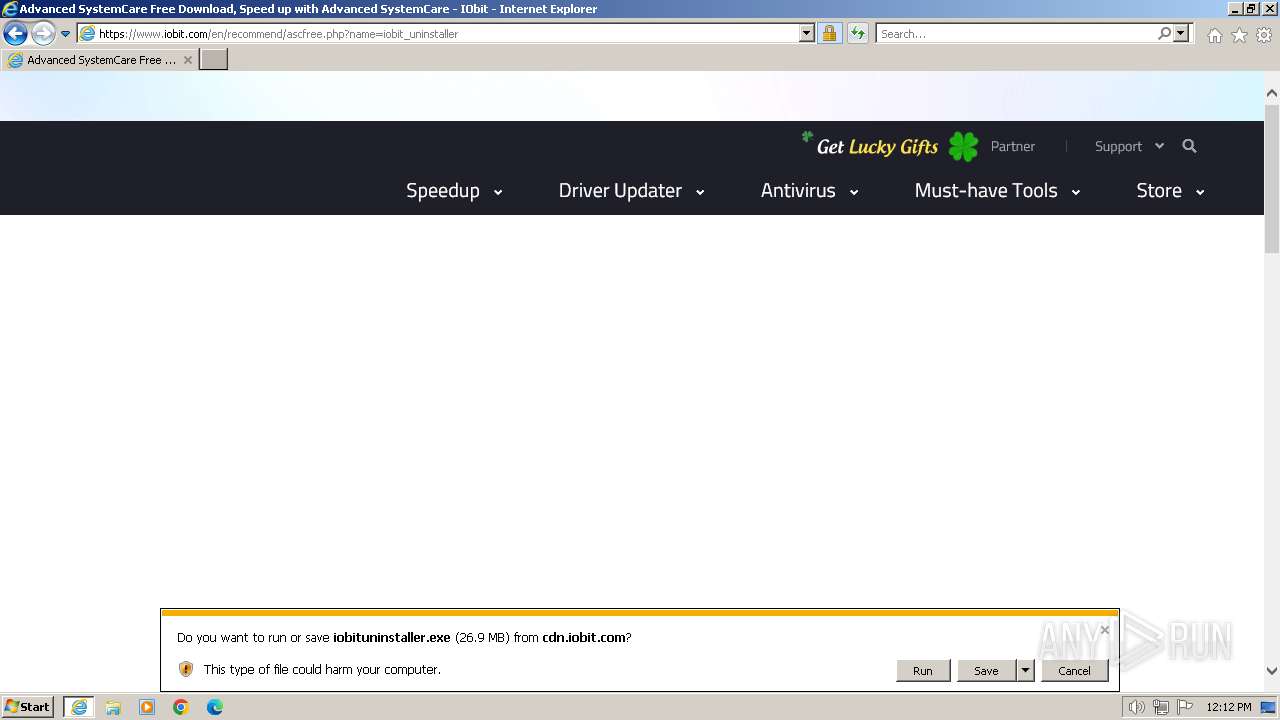
Task: Click the Show desktop tray icon
Action: tap(1269, 707)
